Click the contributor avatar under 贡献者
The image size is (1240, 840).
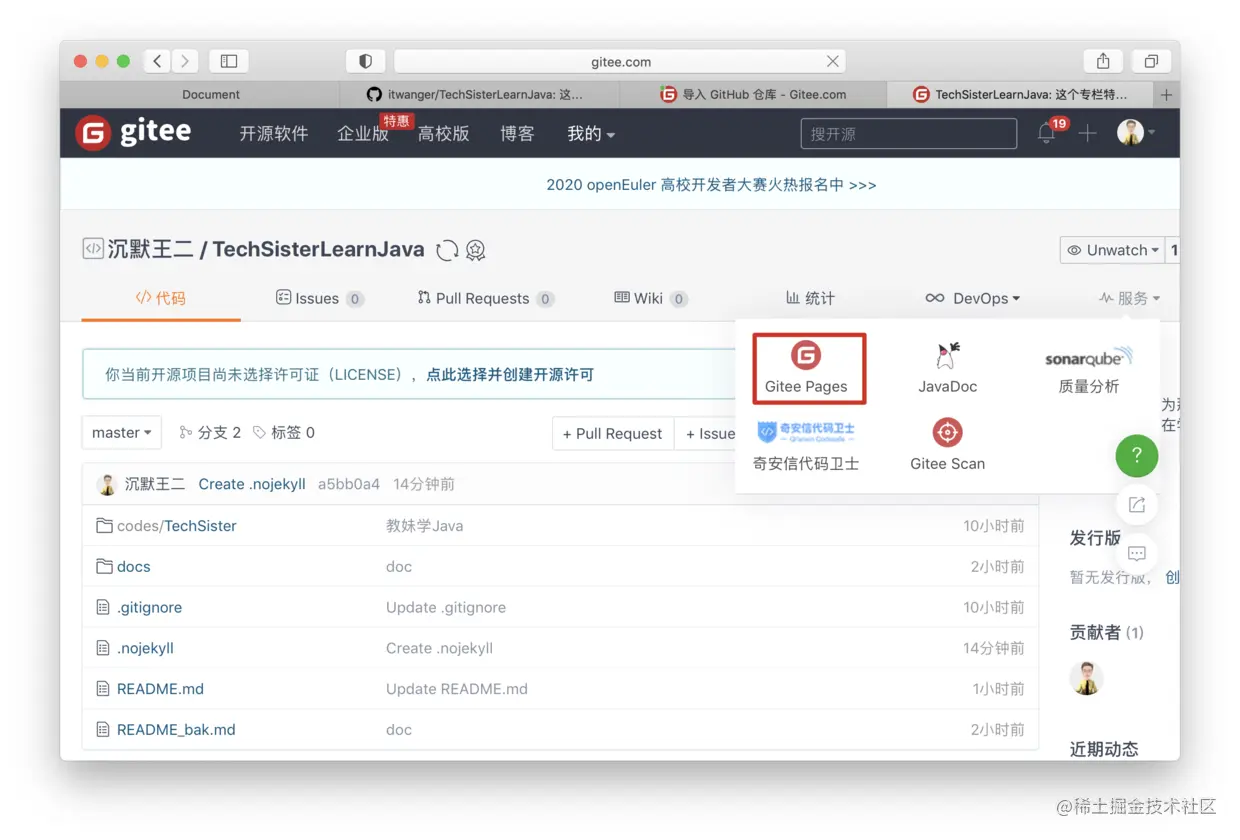tap(1087, 678)
